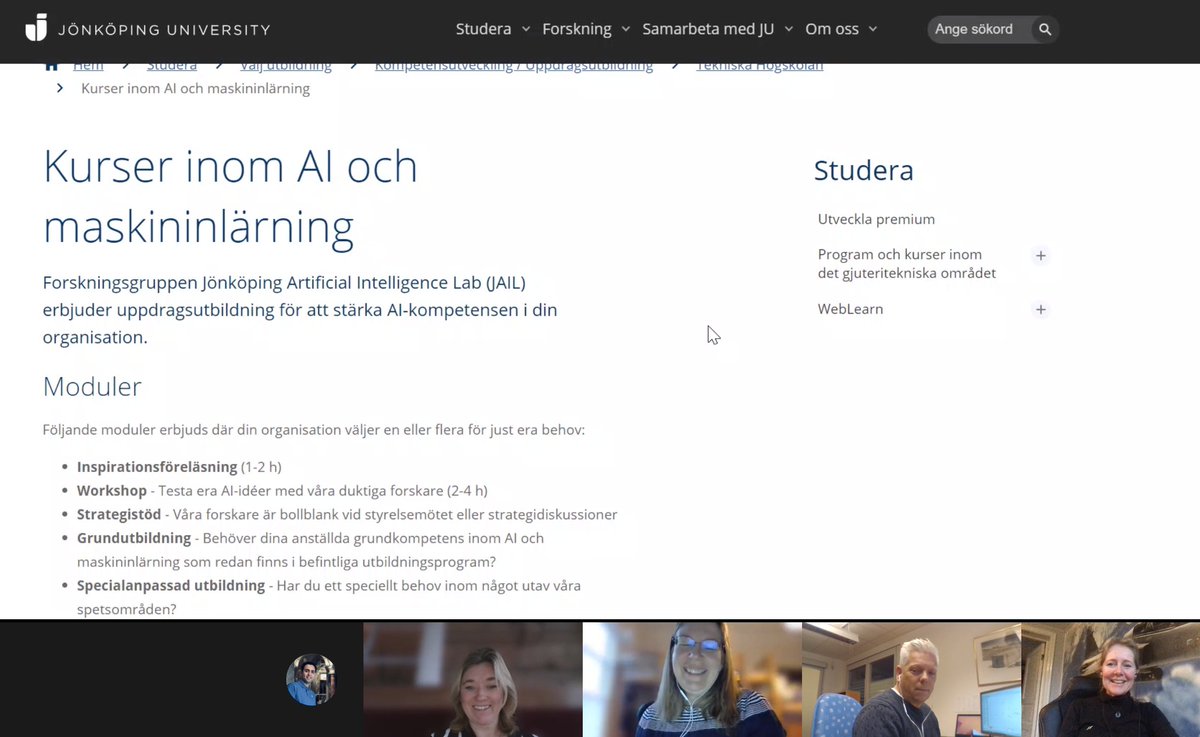This screenshot has width=1200, height=737.
Task: Open the Samarbeta med JU menu
Action: [x=708, y=29]
